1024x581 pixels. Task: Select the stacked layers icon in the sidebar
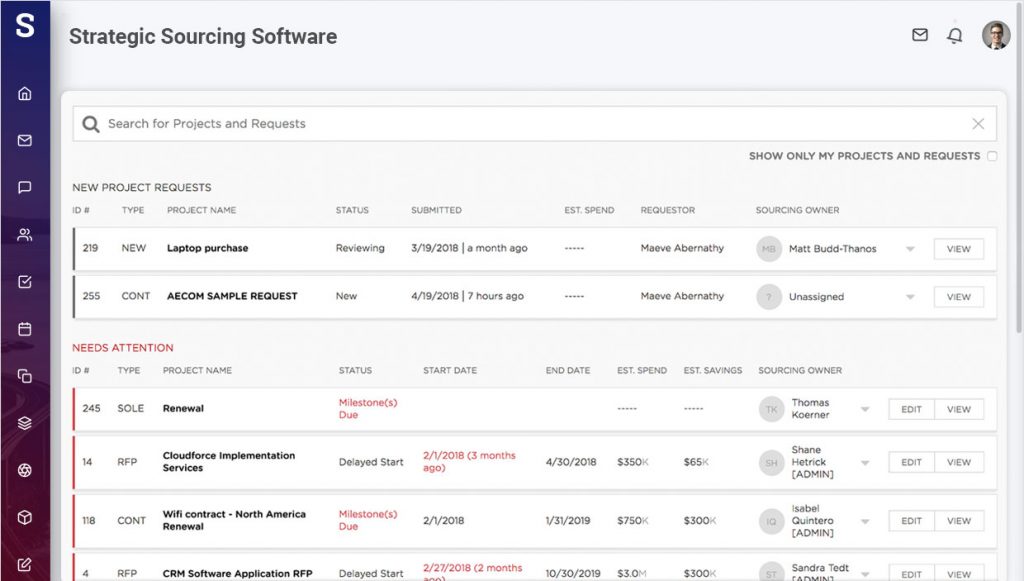pos(27,423)
